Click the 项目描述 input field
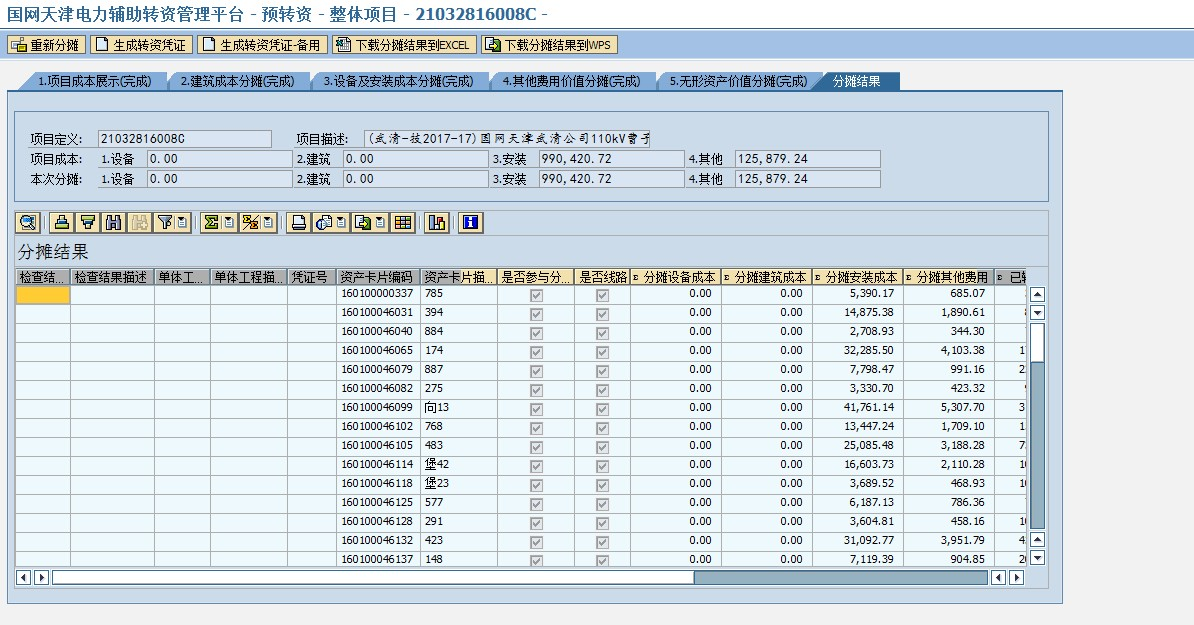This screenshot has height=625, width=1194. click(507, 139)
